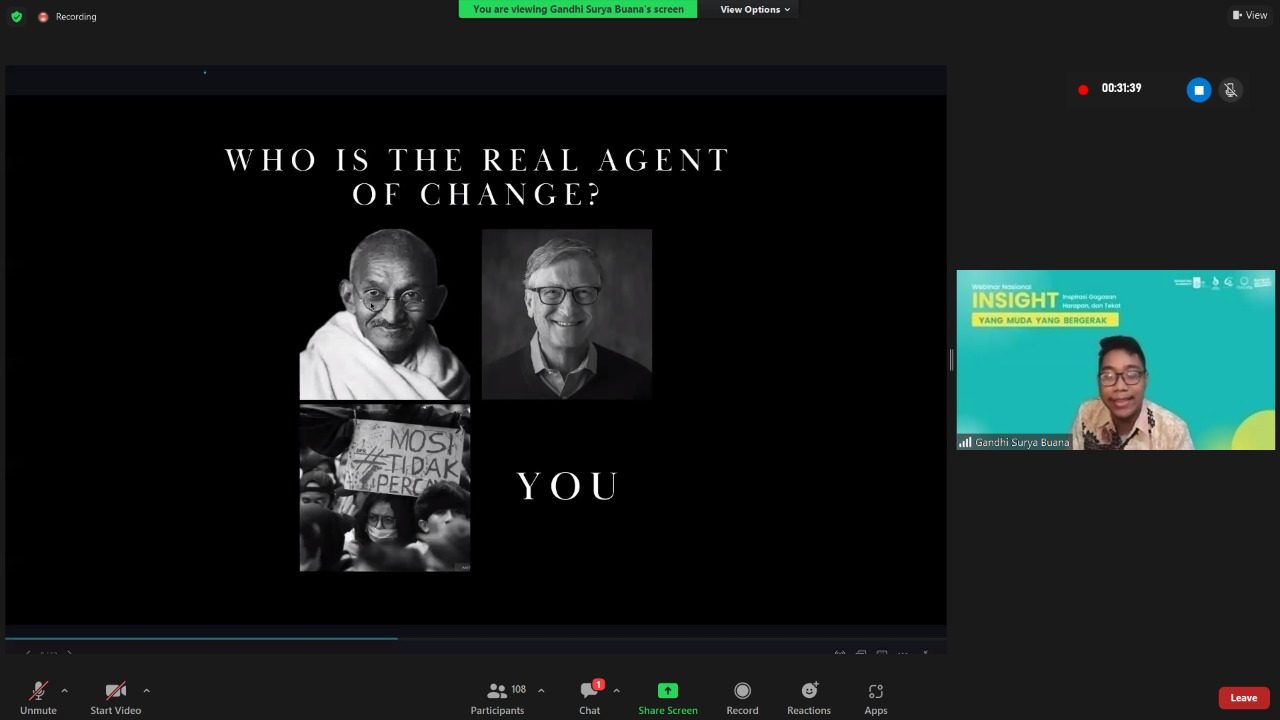Expand audio options arrow beside Unmute
This screenshot has width=1280, height=720.
(65, 690)
